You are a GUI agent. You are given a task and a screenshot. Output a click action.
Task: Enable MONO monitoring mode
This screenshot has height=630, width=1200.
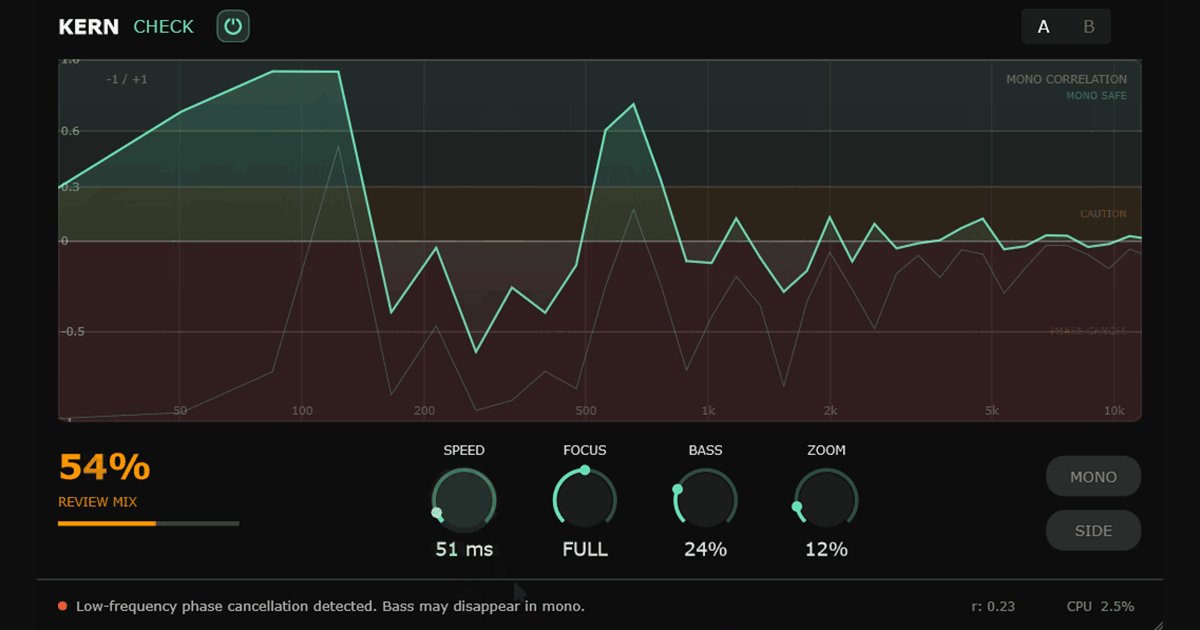click(x=1093, y=476)
